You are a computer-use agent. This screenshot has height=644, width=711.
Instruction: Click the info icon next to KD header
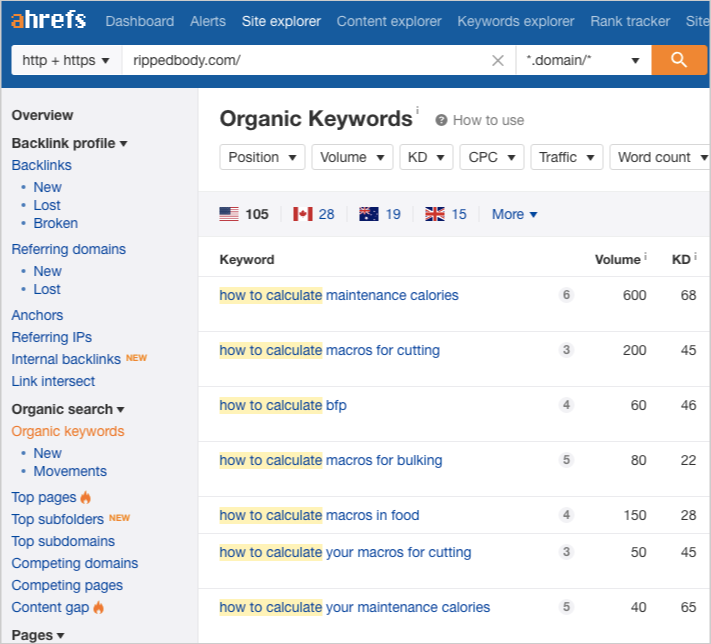(x=695, y=256)
